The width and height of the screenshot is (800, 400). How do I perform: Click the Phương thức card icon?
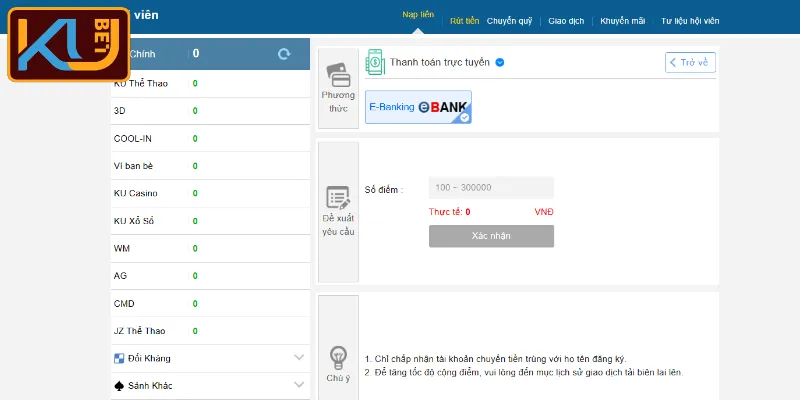[338, 74]
